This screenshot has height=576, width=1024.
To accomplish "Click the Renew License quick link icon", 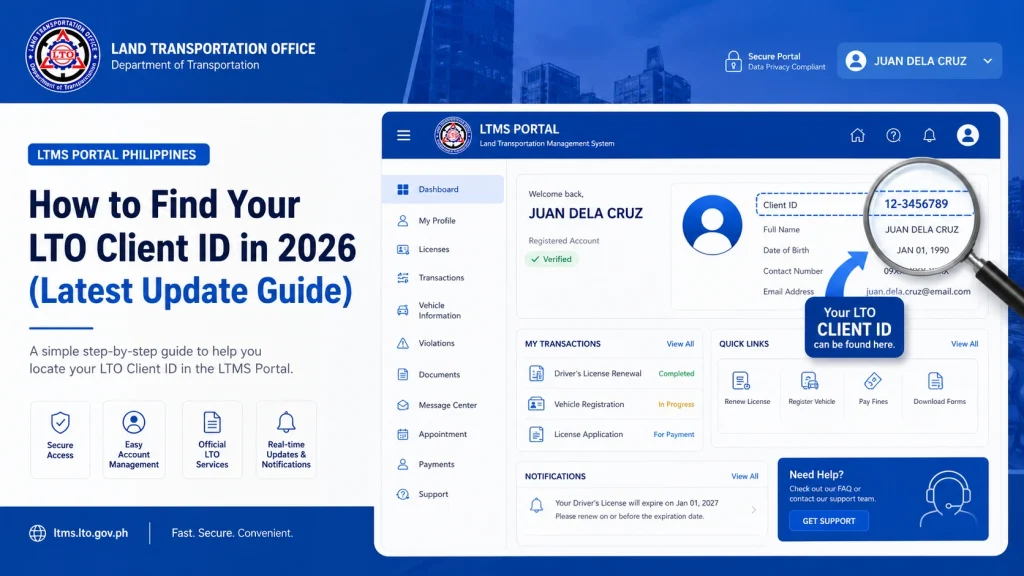I will click(x=741, y=381).
